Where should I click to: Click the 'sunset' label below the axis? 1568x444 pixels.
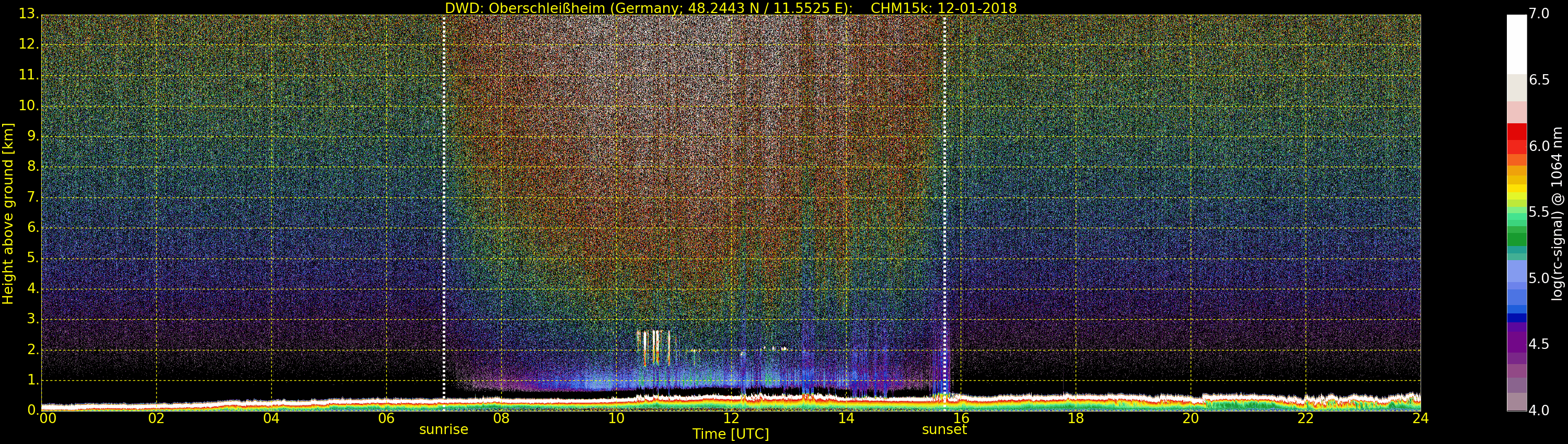[x=944, y=429]
